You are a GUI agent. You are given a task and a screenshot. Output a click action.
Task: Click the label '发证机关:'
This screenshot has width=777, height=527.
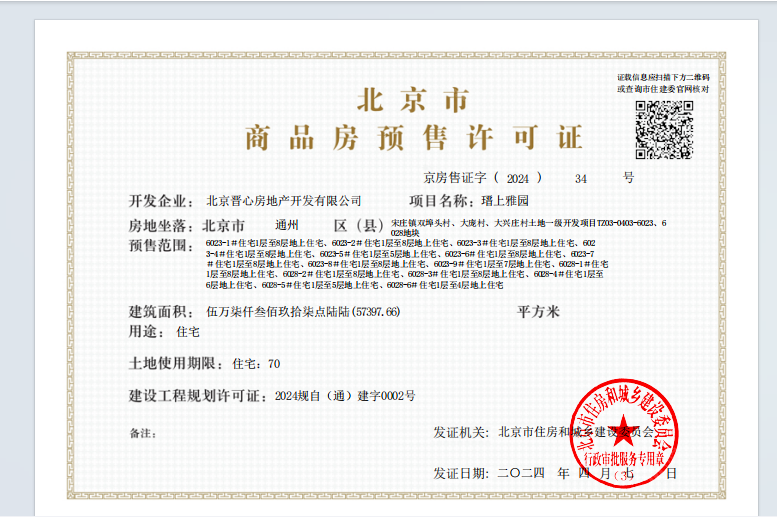461,432
